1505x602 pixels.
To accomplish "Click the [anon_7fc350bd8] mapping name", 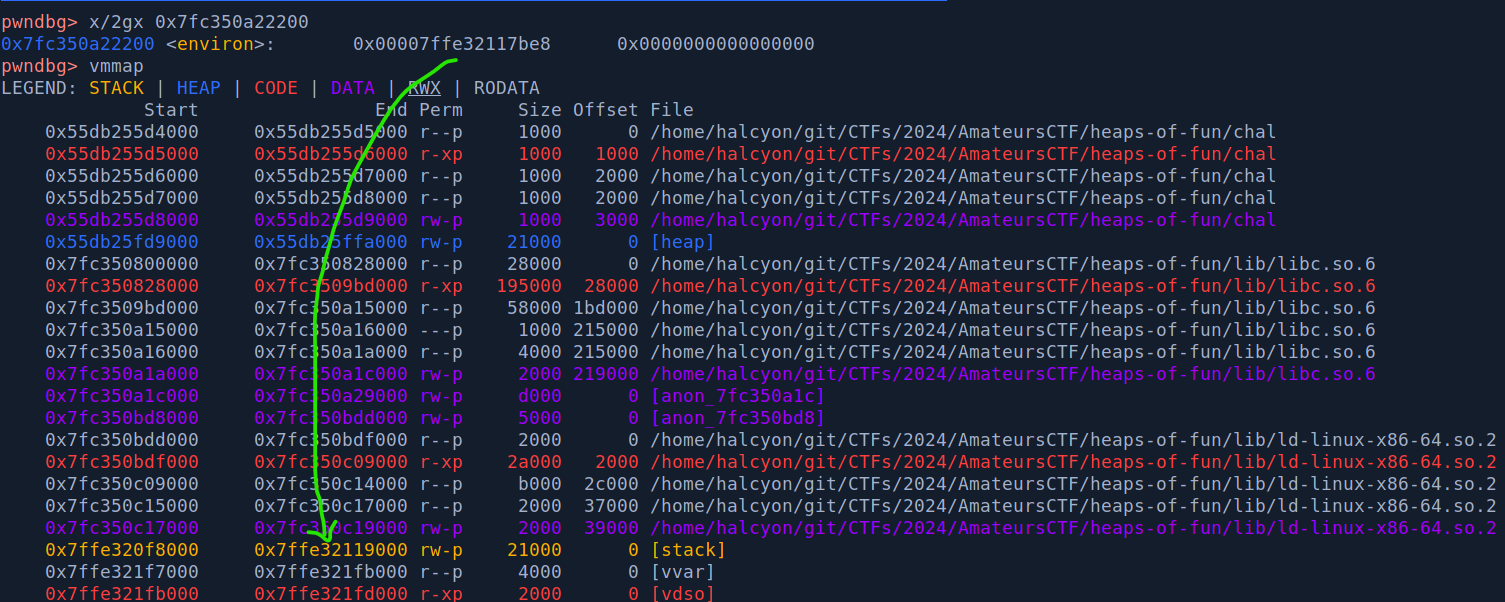I will [x=737, y=418].
